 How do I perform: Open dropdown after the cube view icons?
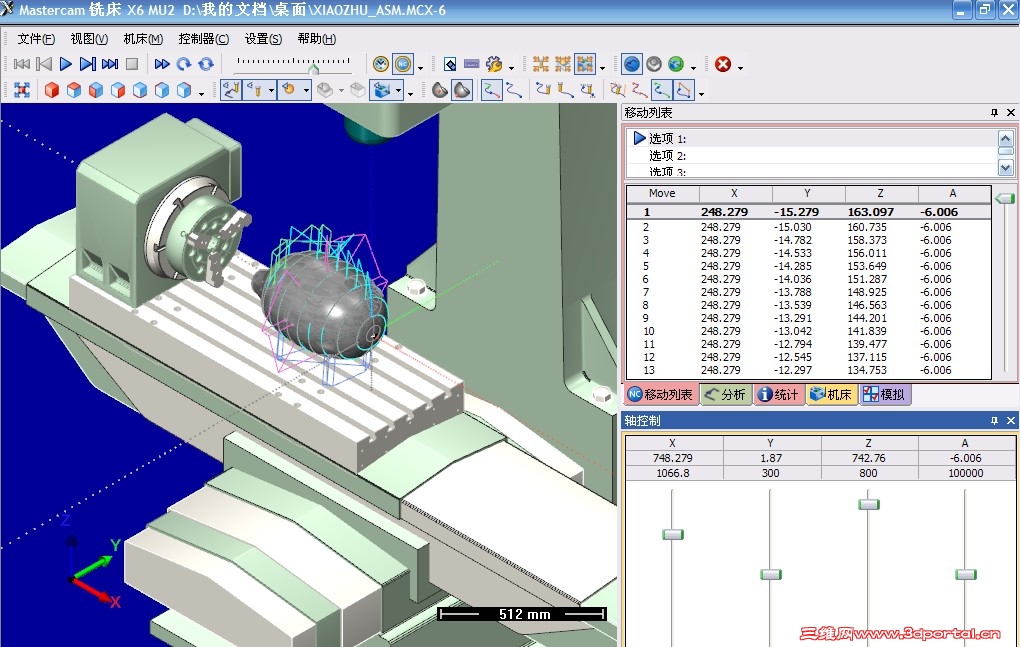201,94
